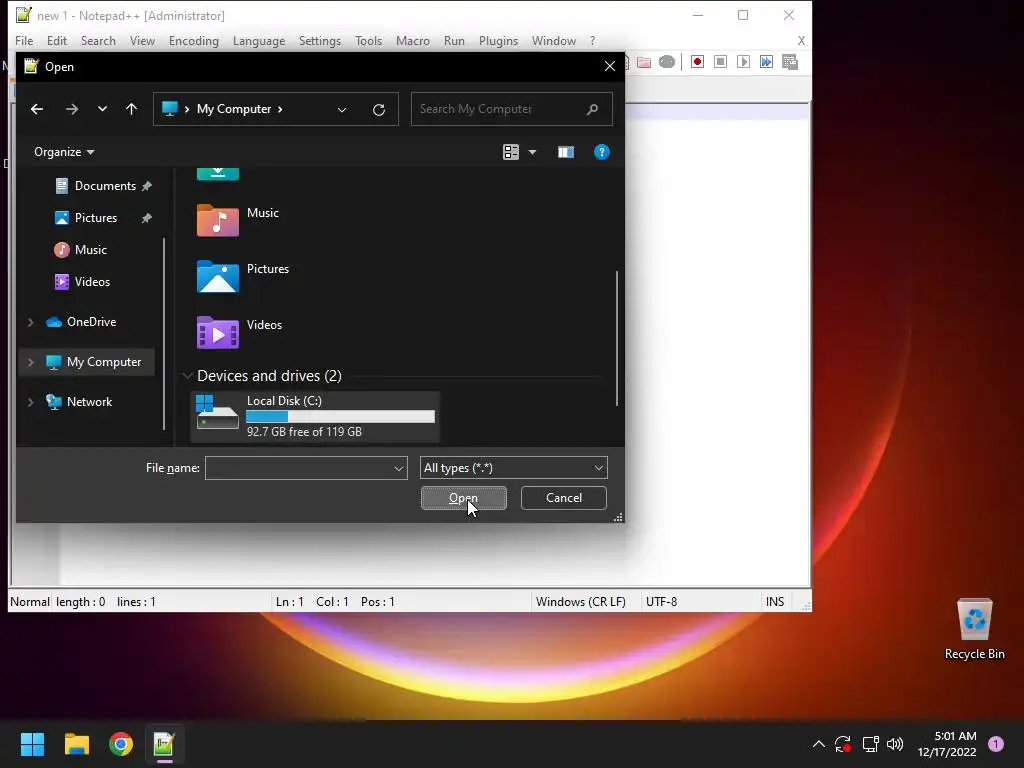This screenshot has width=1024, height=768.
Task: Expand address bar previous locations dropdown
Action: [x=342, y=110]
